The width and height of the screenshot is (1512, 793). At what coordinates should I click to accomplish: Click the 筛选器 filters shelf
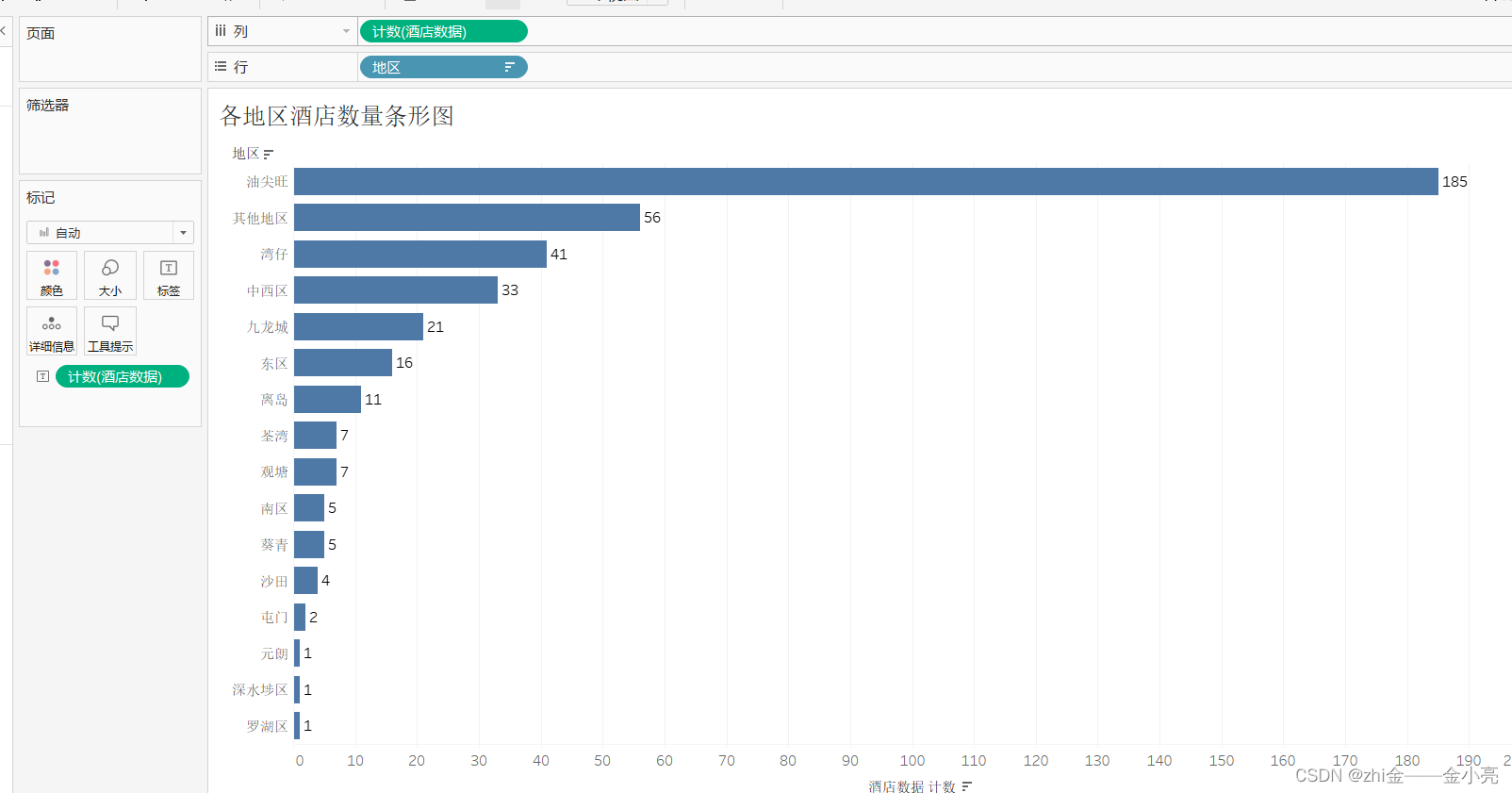pos(110,131)
